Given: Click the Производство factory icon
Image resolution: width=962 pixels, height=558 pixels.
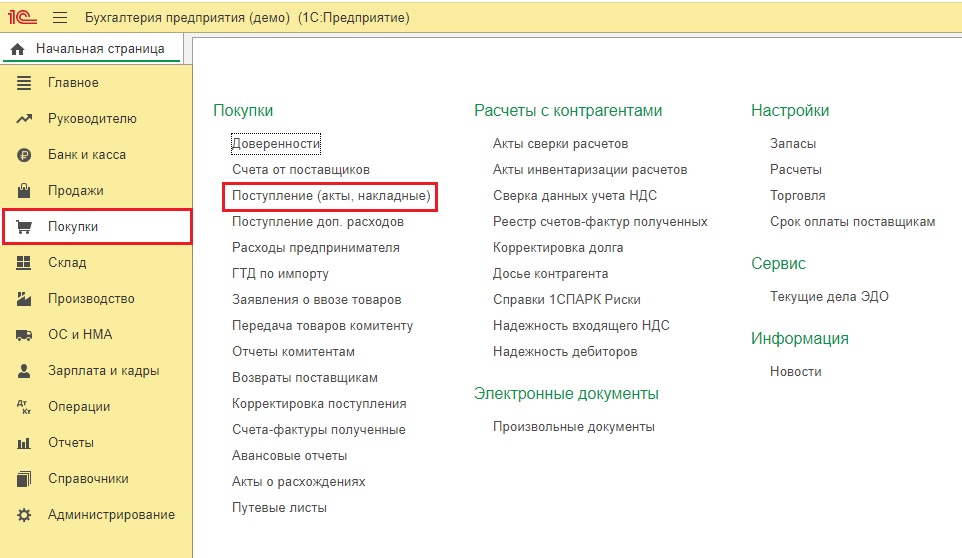Looking at the screenshot, I should 24,299.
